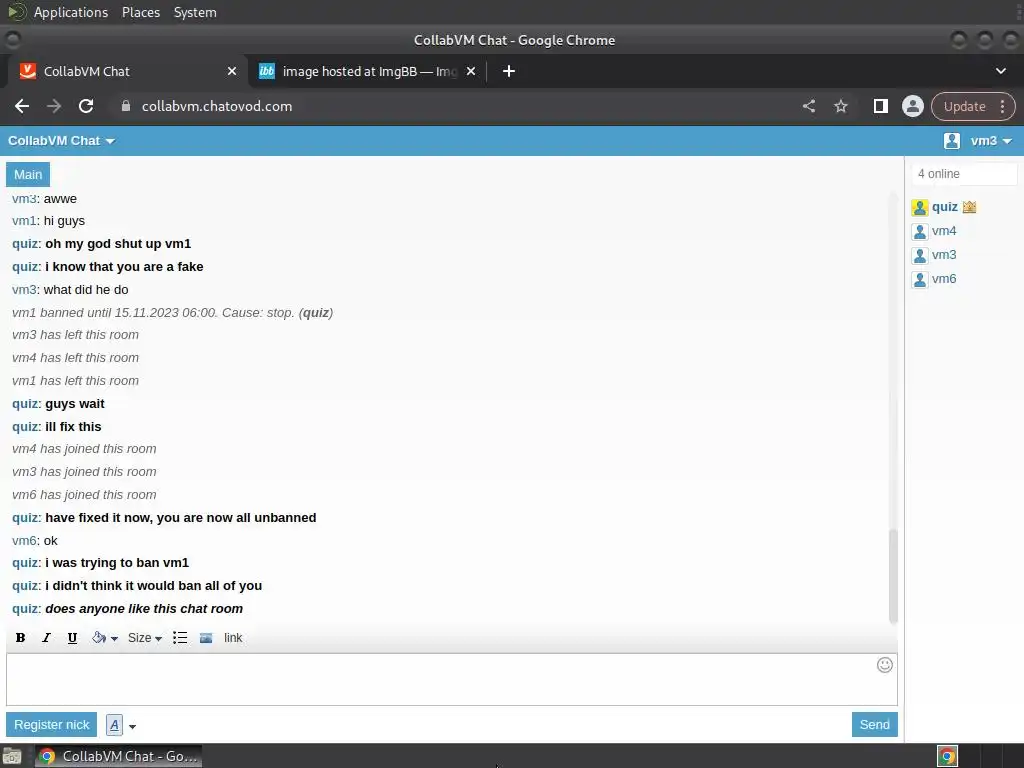Open the emoji smiley picker
Screen dimensions: 1024x768
(885, 665)
